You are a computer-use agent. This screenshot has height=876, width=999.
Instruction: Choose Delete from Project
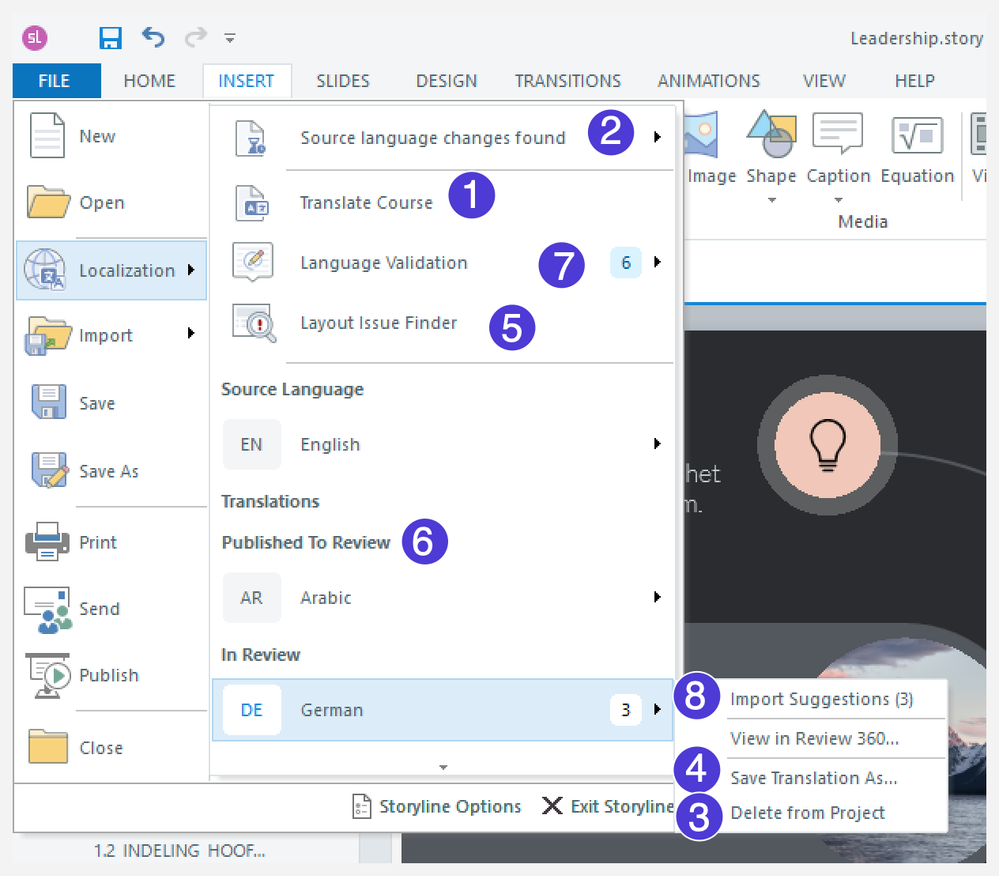(x=808, y=813)
